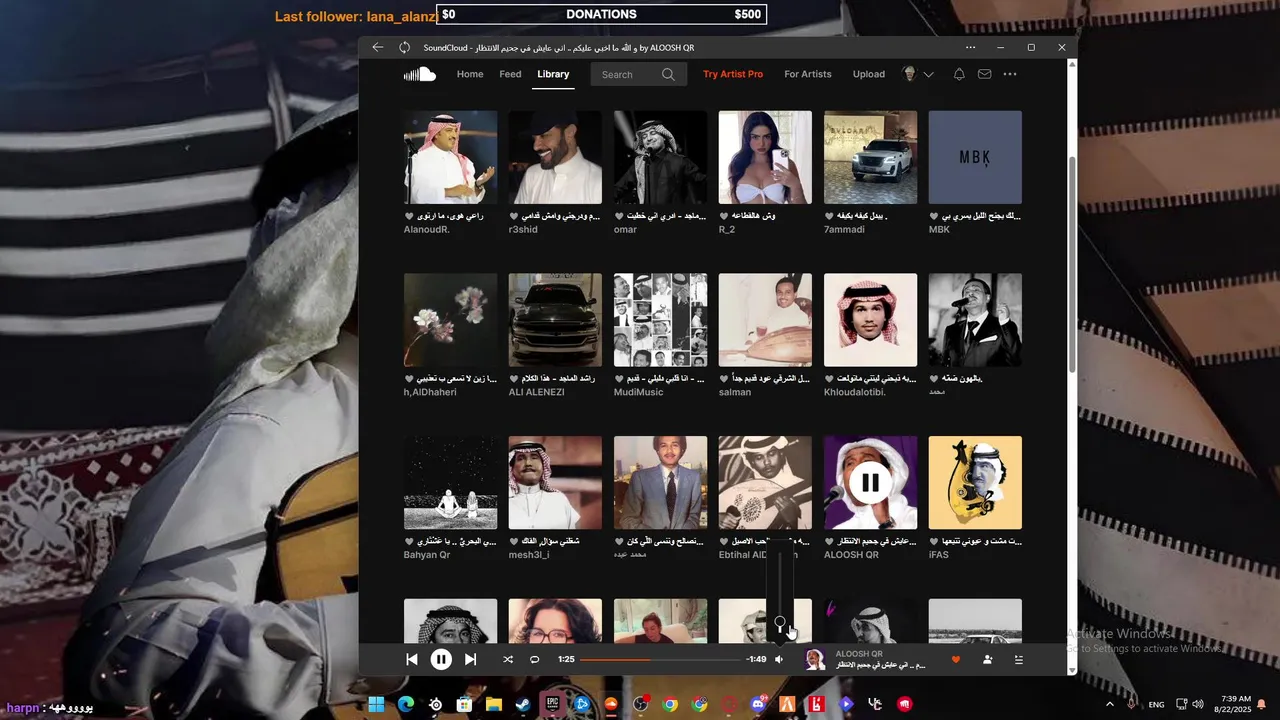Click the omar artist name
The width and height of the screenshot is (1280, 720).
(625, 230)
